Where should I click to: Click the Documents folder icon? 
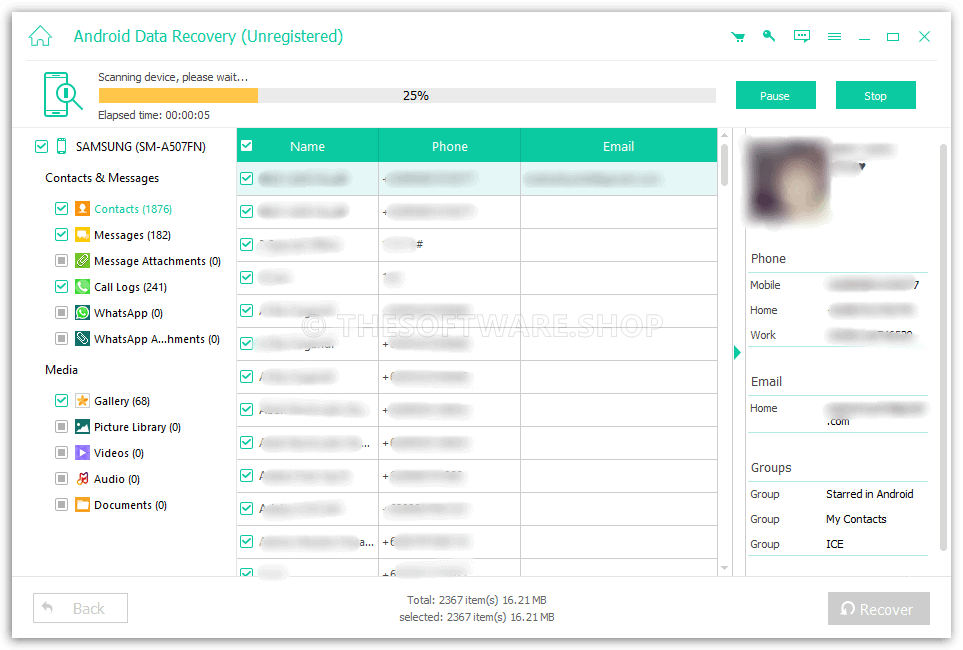82,504
